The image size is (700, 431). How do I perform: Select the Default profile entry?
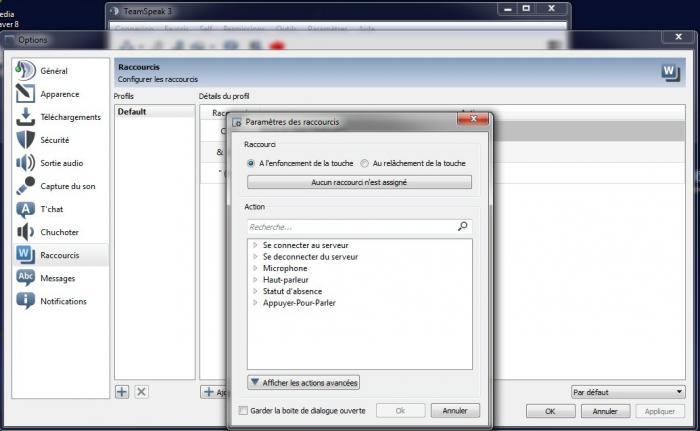(154, 112)
